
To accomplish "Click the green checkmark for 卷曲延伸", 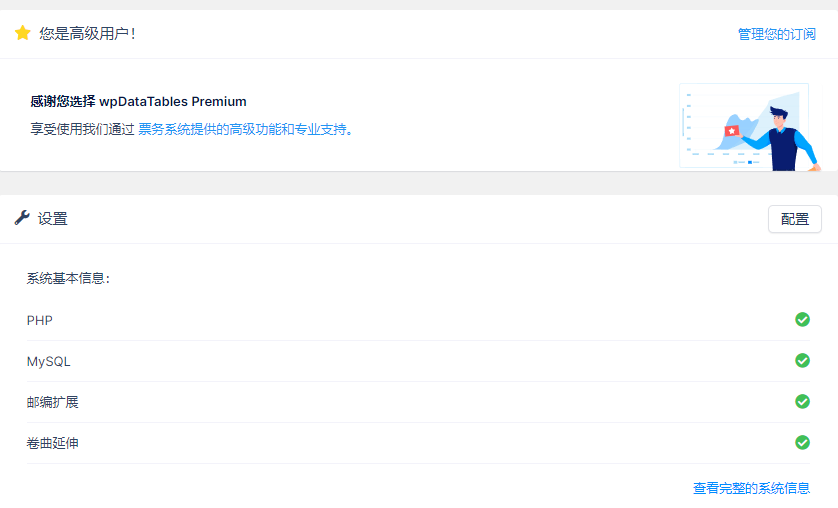I will click(x=802, y=442).
